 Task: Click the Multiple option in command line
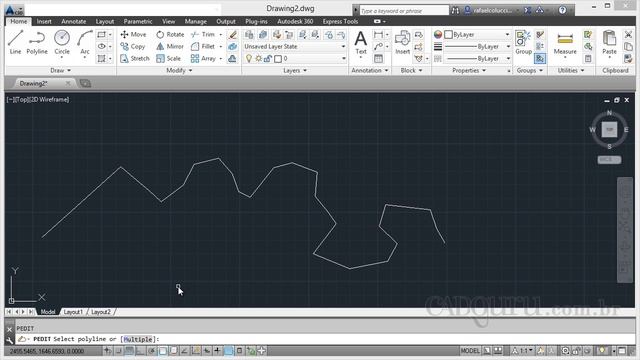click(x=138, y=339)
